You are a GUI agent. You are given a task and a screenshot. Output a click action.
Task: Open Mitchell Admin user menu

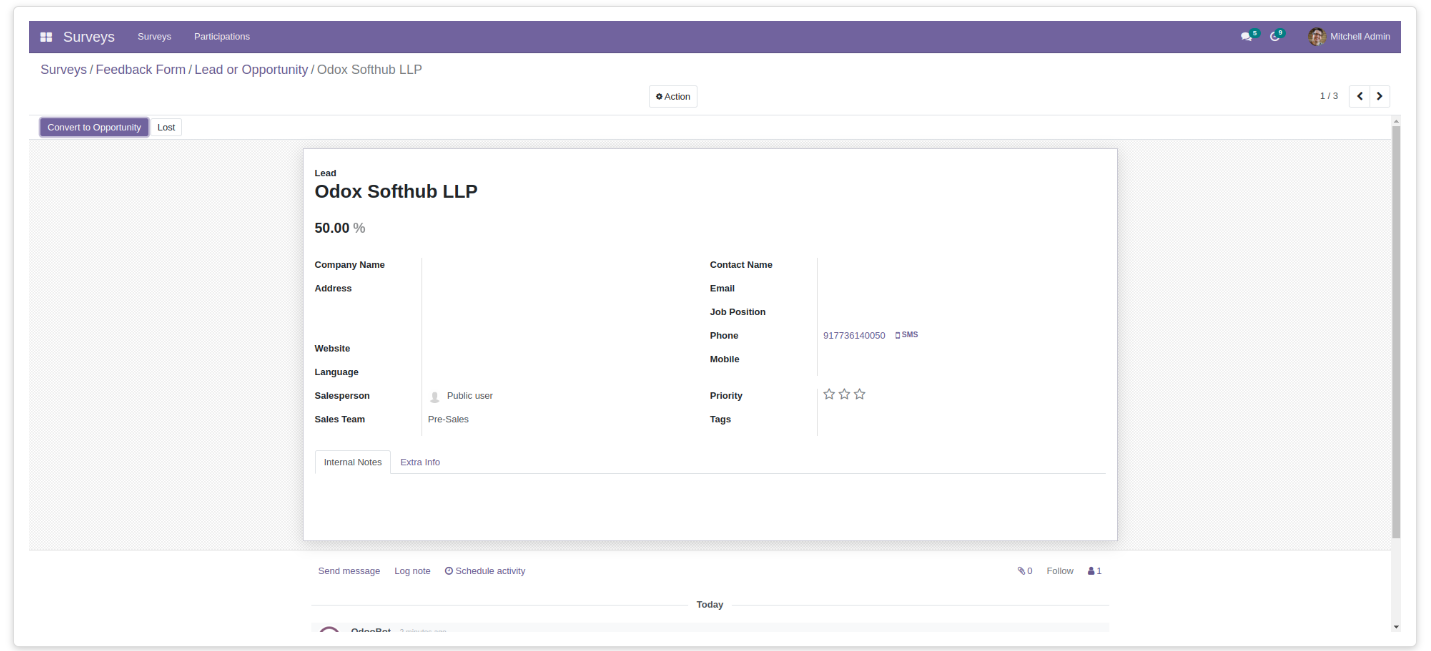coord(1349,37)
